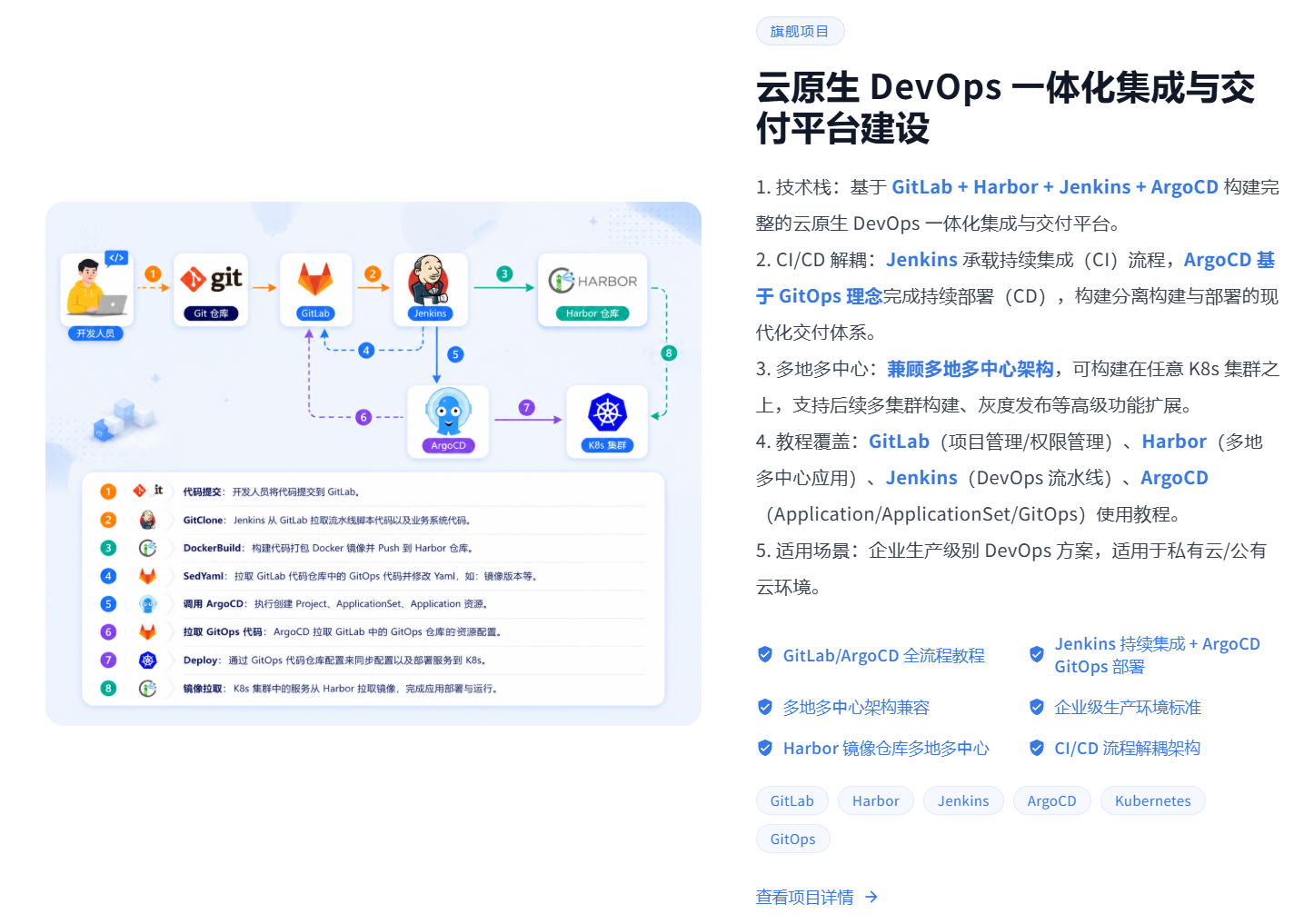Click the Kubernetes wheel logo labeled K8s 集群
The height and width of the screenshot is (924, 1314).
[607, 413]
